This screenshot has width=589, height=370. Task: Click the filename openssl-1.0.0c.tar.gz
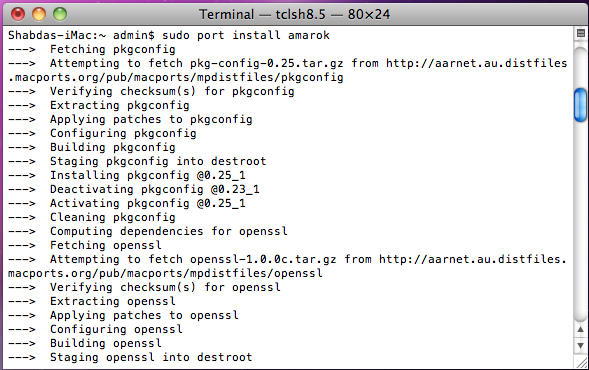263,259
